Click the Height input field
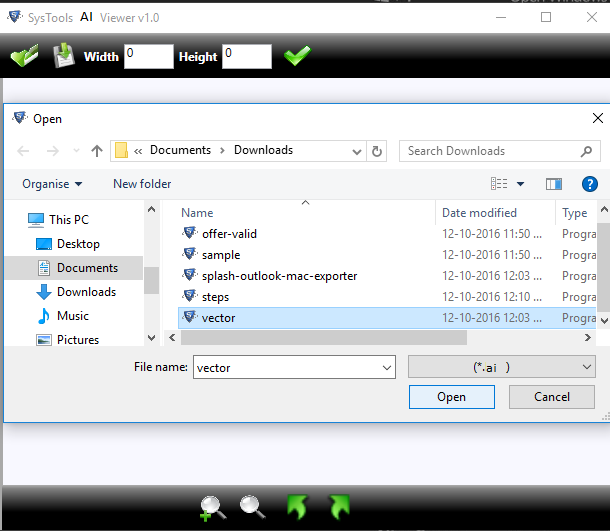The height and width of the screenshot is (531, 610). tap(247, 56)
